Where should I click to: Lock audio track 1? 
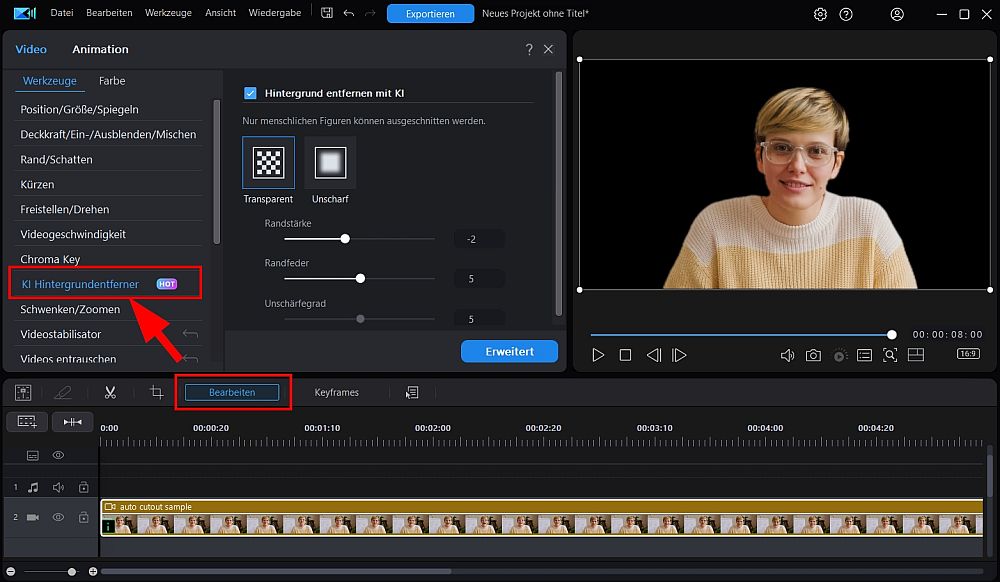point(83,488)
